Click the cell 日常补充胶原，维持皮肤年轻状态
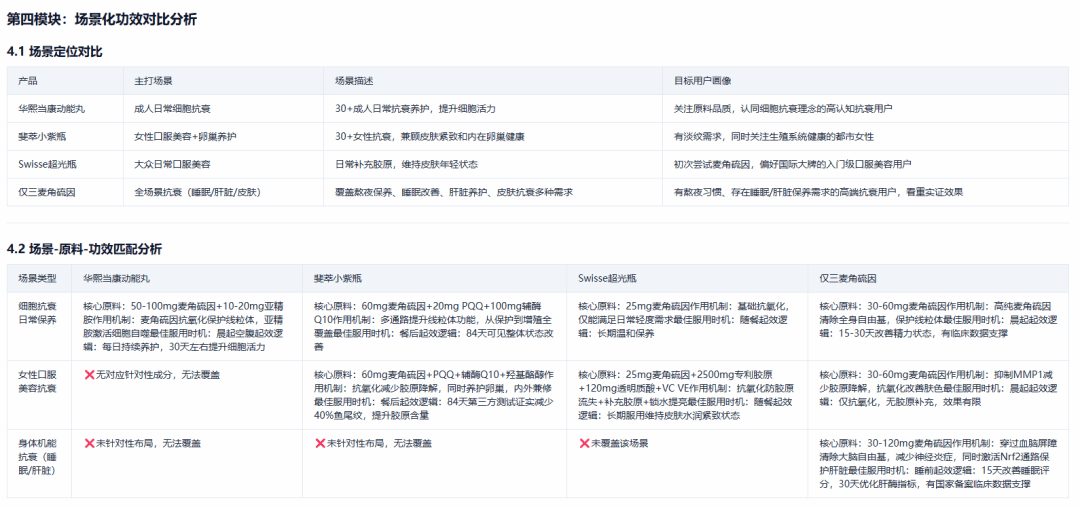Screen dimensions: 1080x507 tap(406, 164)
